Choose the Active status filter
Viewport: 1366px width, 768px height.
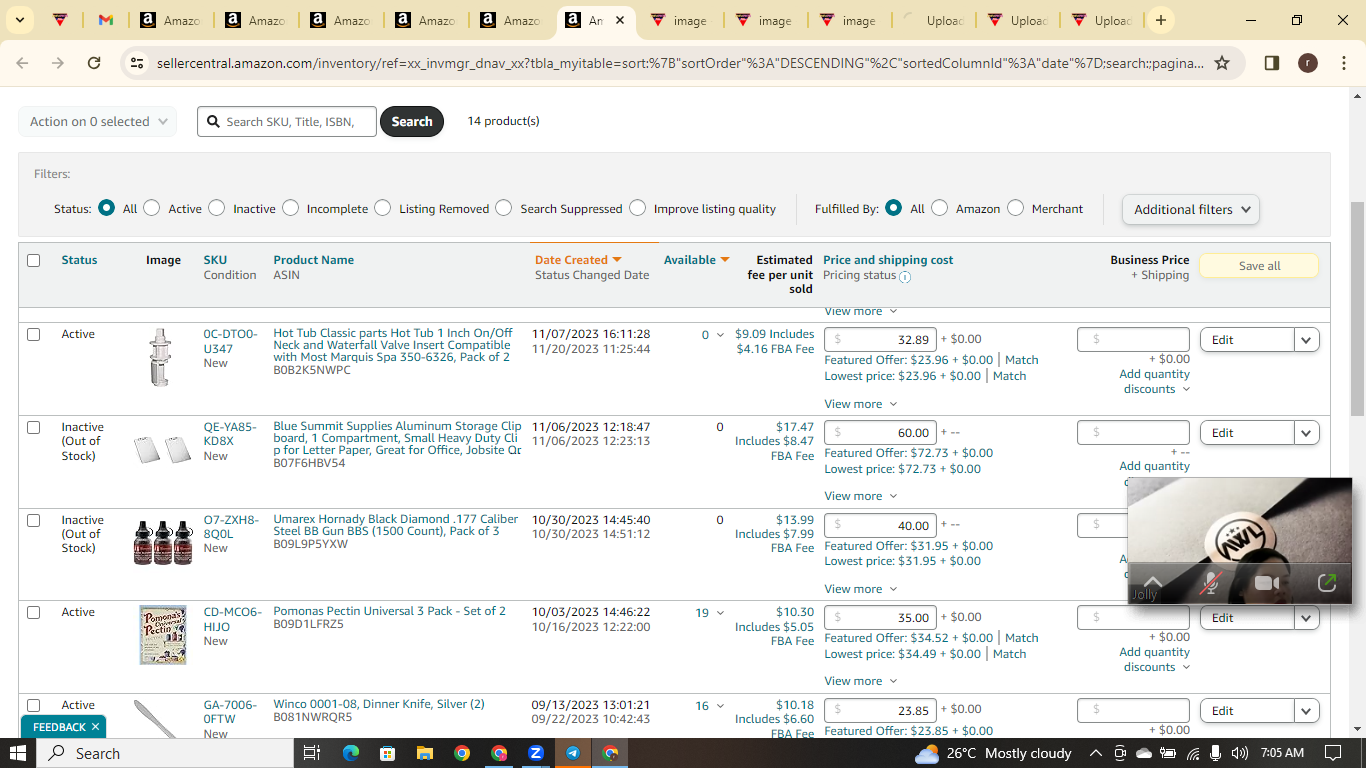pyautogui.click(x=152, y=208)
